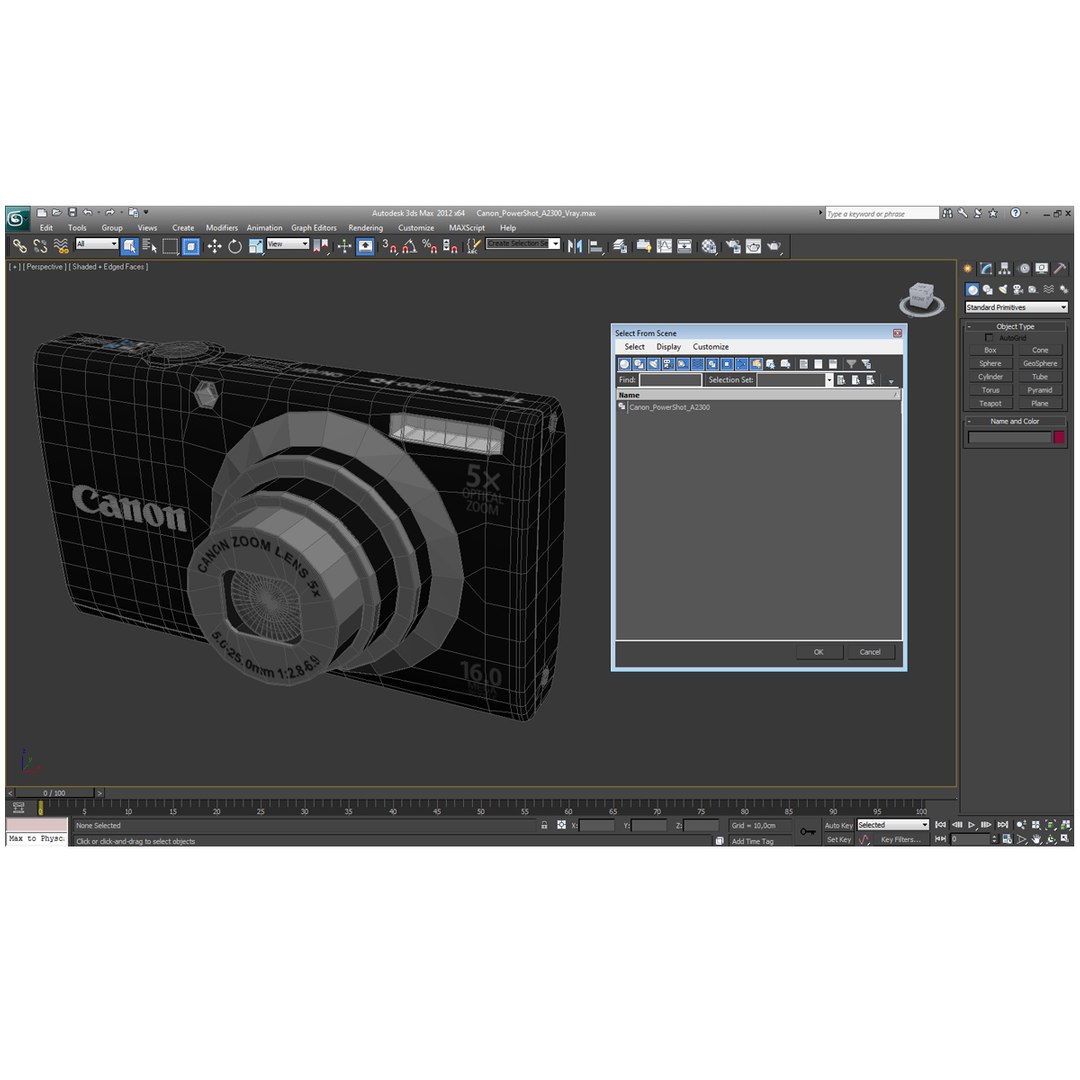
Task: Open the Display menu in Select From Scene
Action: pos(668,346)
